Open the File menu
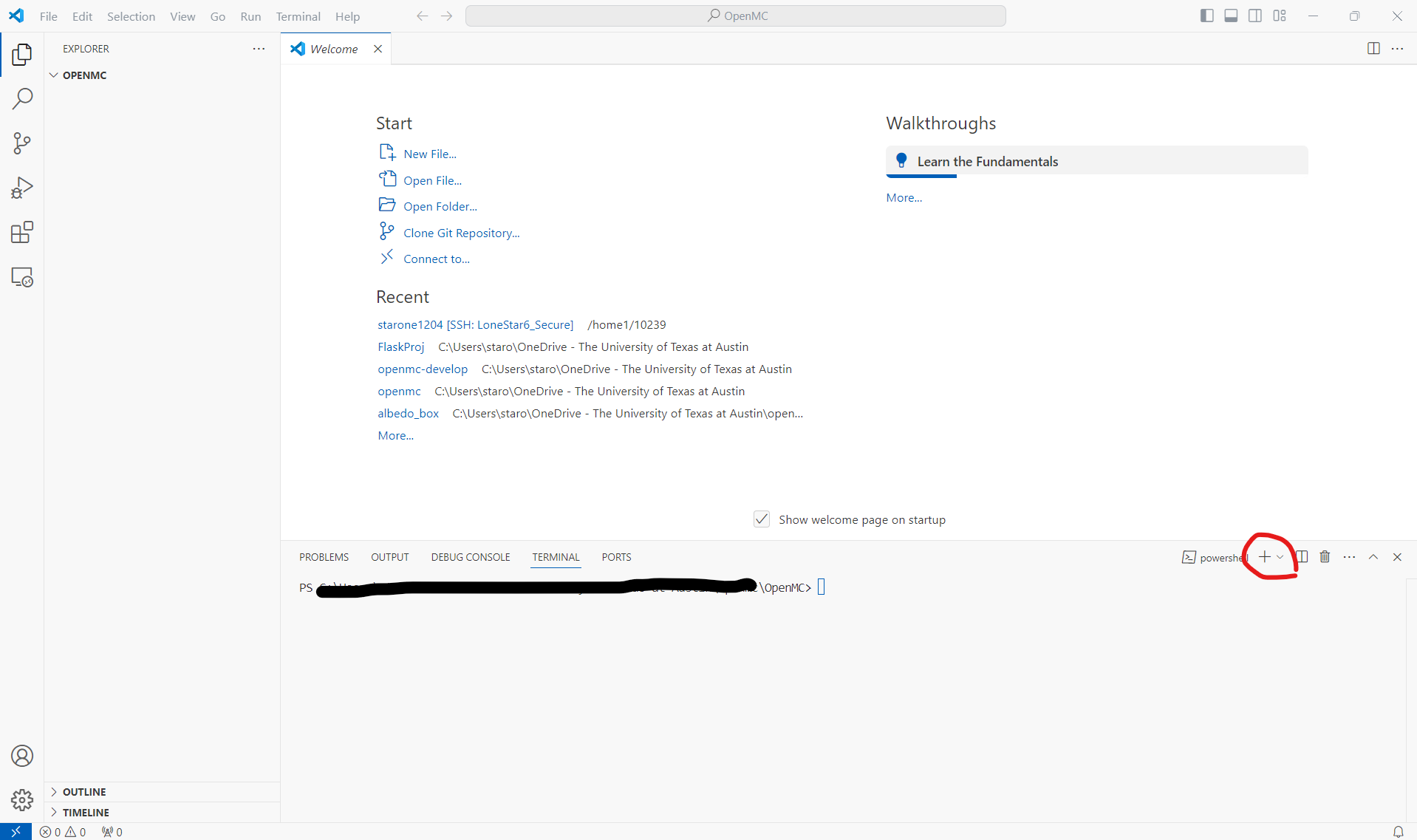This screenshot has width=1417, height=840. (x=49, y=16)
